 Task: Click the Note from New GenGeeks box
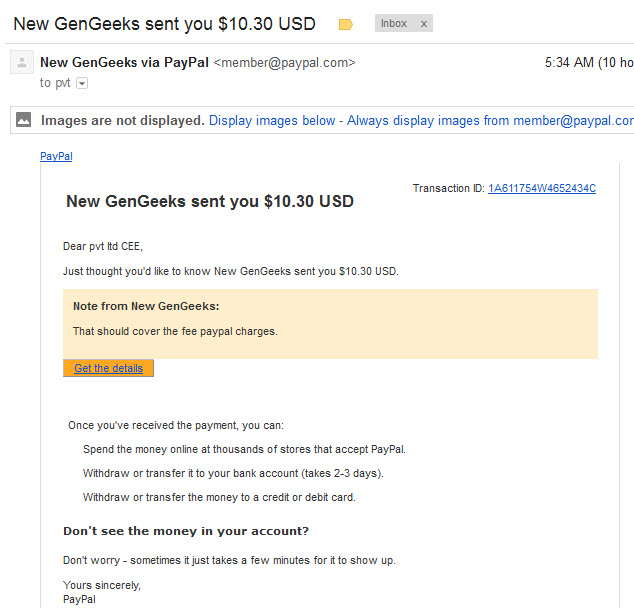(x=330, y=324)
